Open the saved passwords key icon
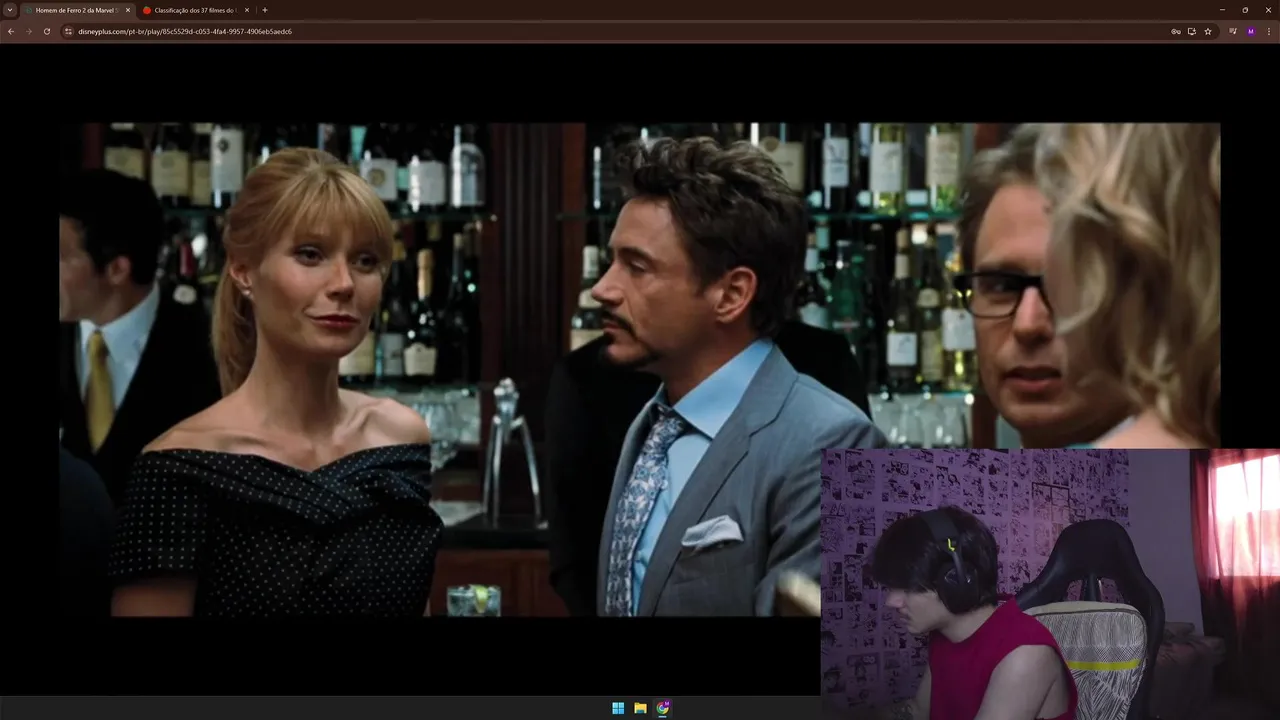 click(1176, 31)
